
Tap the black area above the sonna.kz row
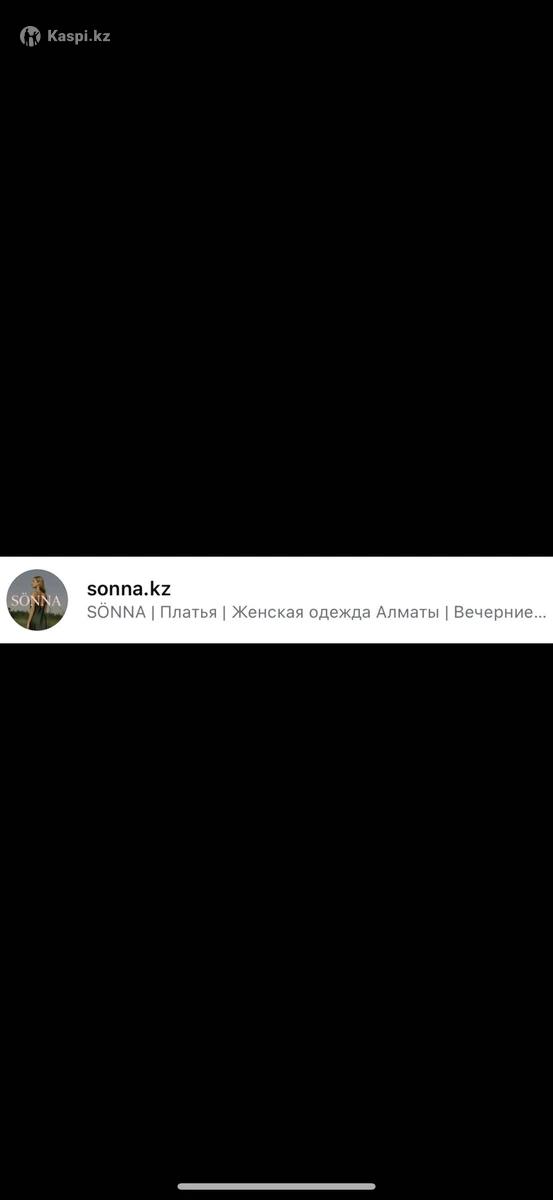276,300
